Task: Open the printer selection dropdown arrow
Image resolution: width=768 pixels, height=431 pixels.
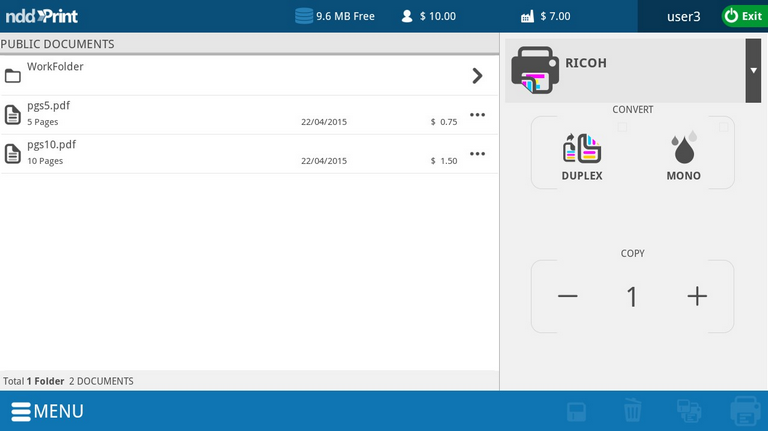Action: [x=753, y=70]
